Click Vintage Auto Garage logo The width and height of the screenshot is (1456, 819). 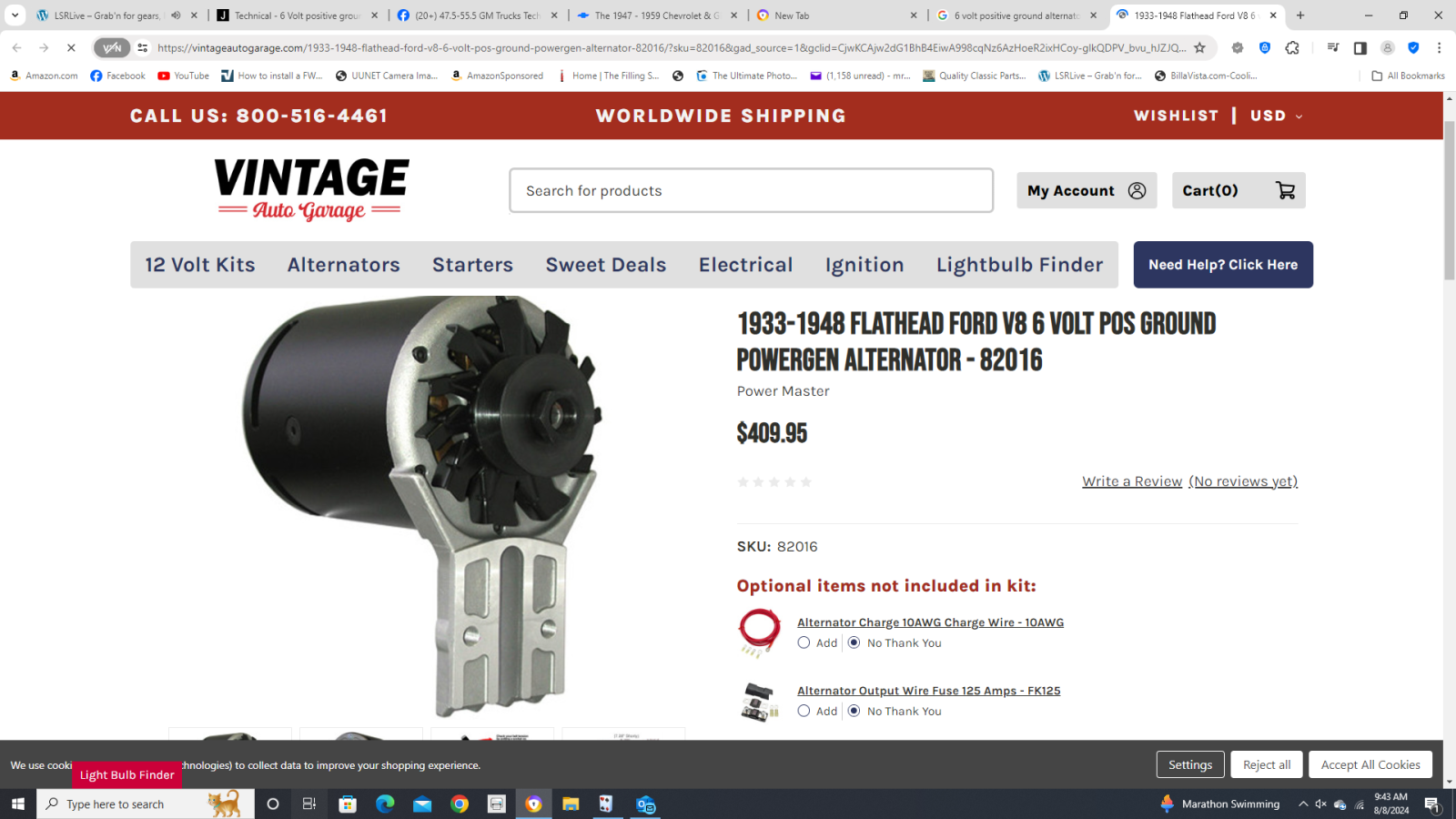[311, 189]
